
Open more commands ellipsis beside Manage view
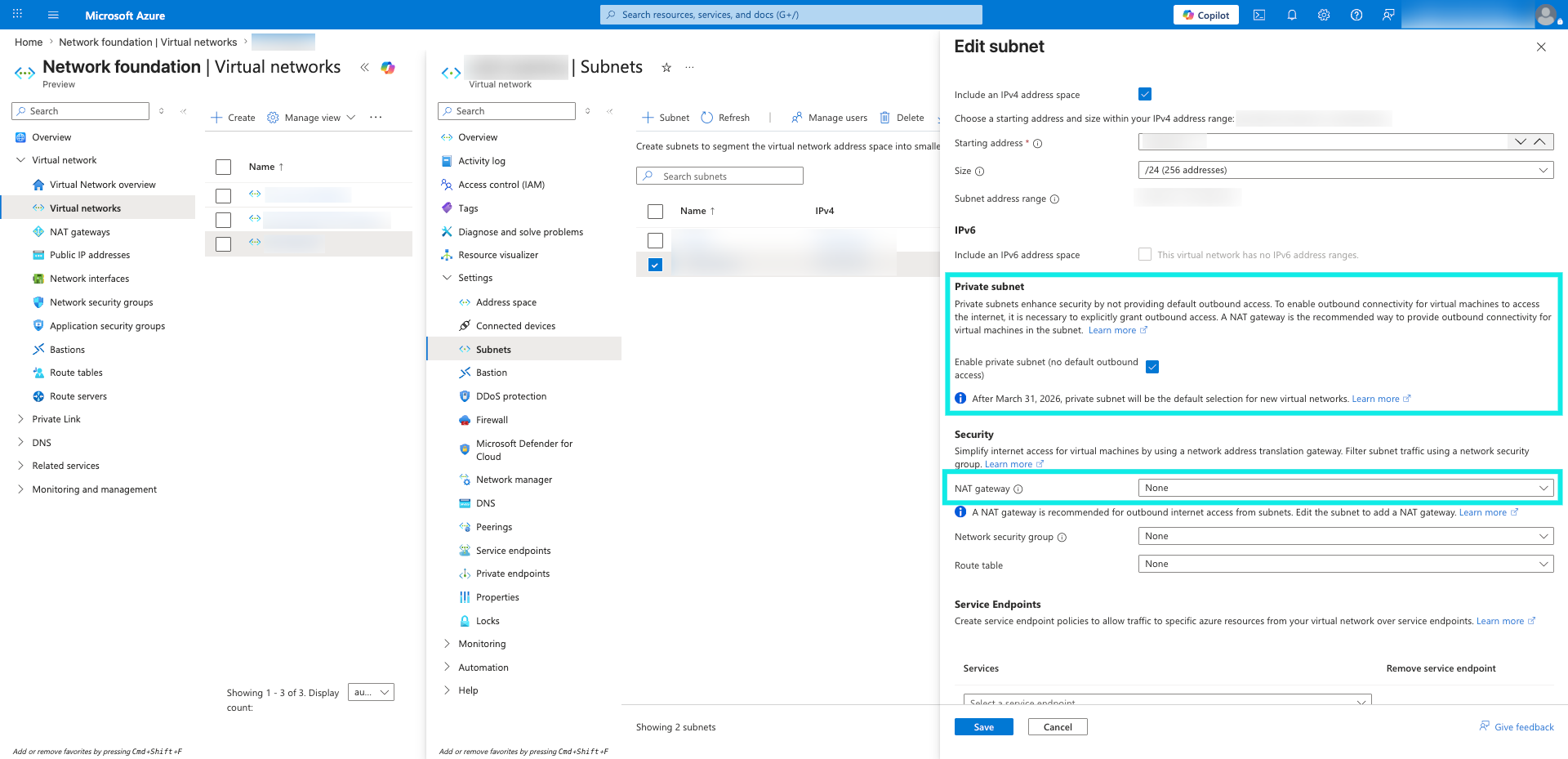pyautogui.click(x=376, y=118)
